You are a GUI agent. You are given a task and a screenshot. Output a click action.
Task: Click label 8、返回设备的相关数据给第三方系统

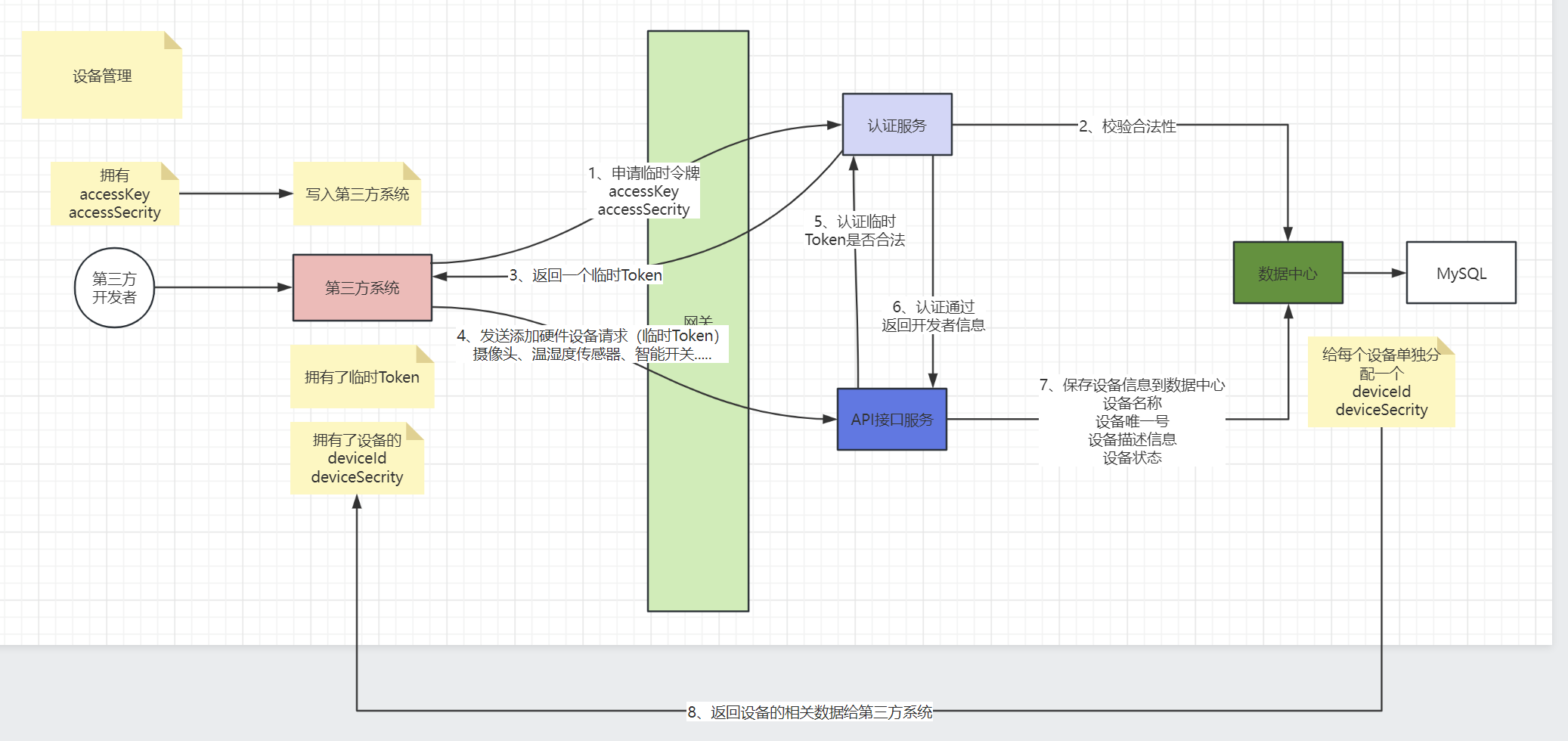(x=810, y=712)
